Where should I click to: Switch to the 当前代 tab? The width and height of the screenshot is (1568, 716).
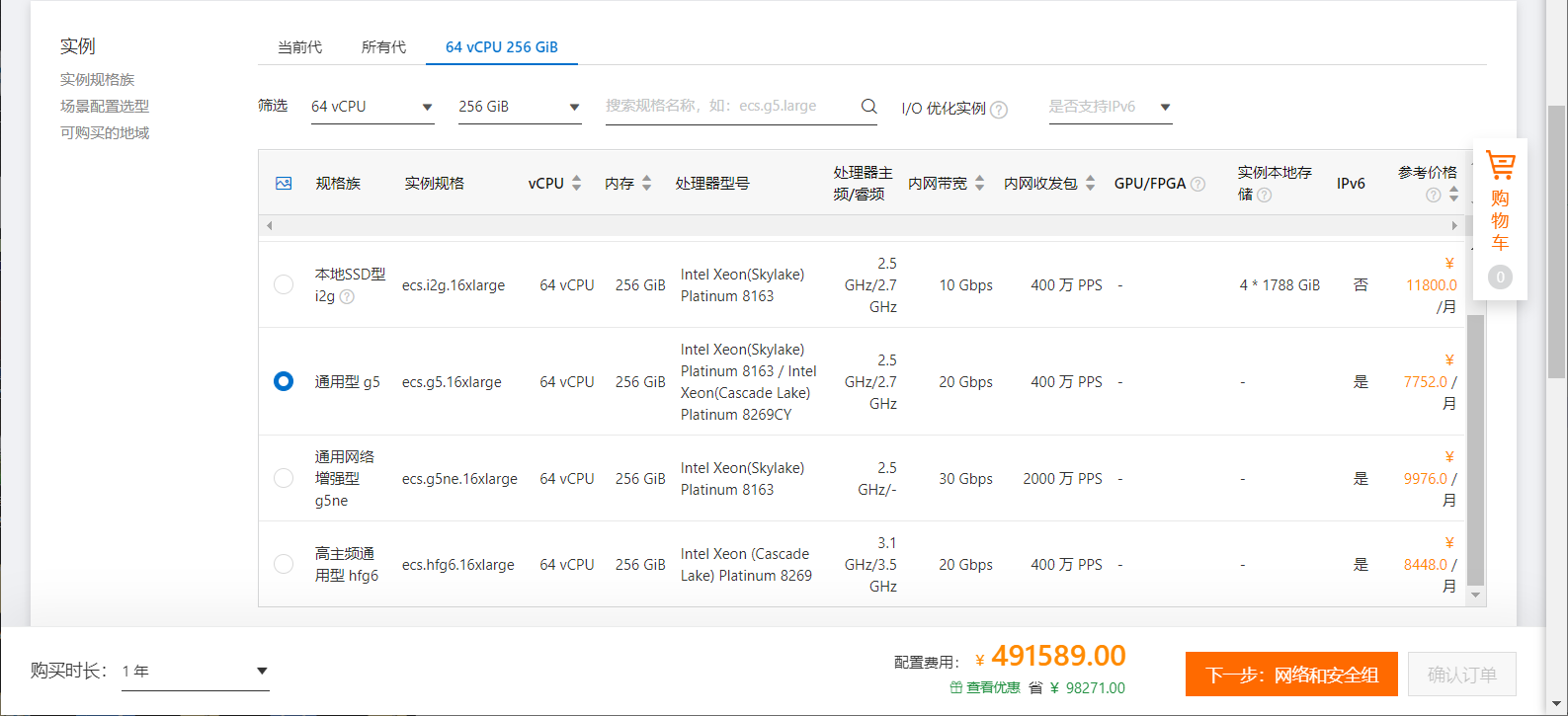click(x=299, y=46)
